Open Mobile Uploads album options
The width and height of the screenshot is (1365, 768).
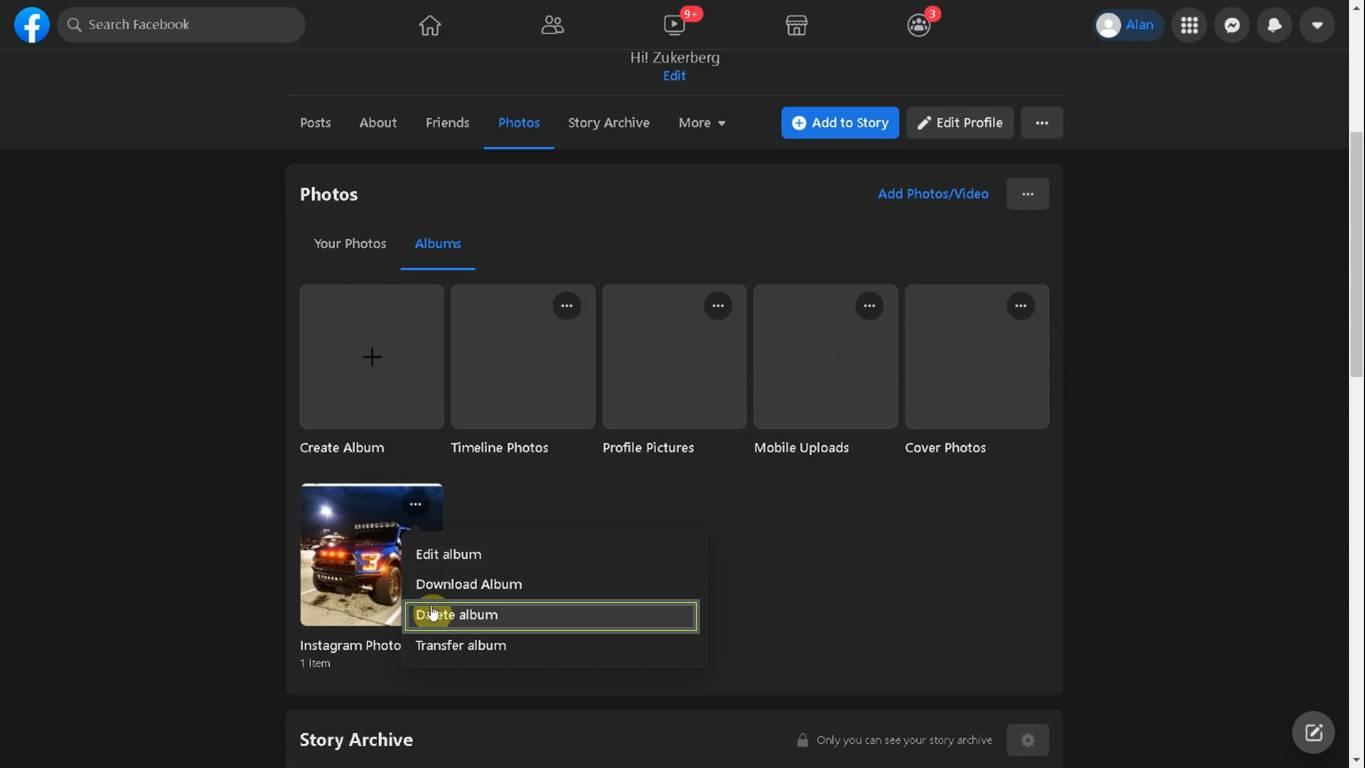pyautogui.click(x=869, y=306)
